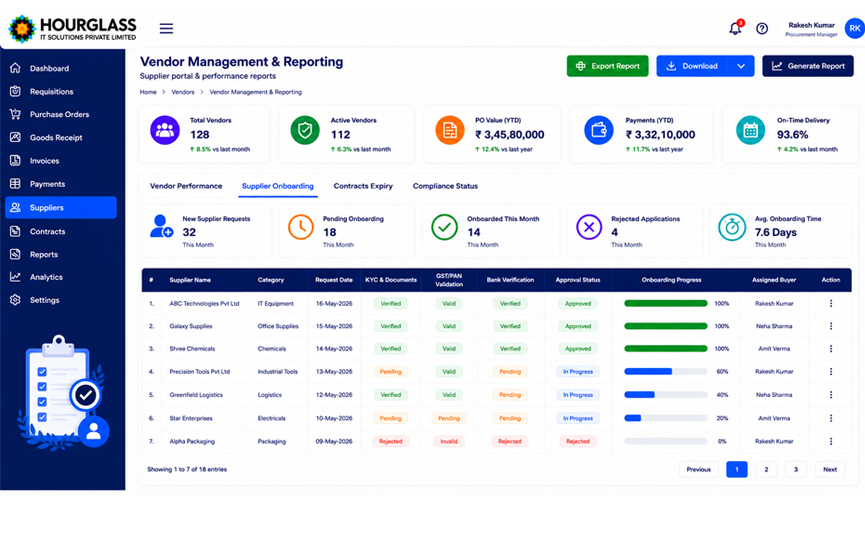Click Approved status for ABC Technologies

578,304
